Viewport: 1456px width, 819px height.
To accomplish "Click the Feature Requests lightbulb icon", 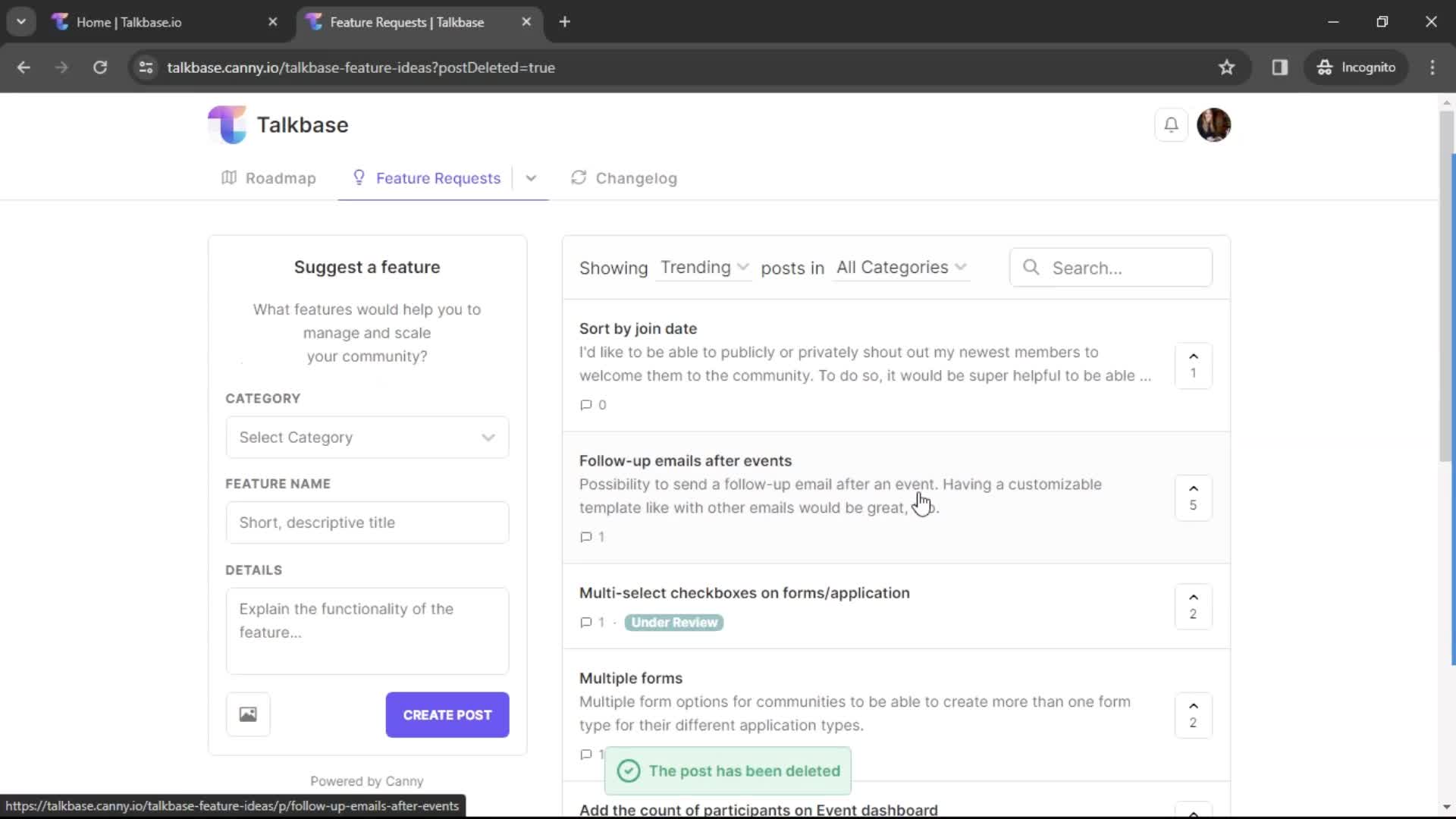I will tap(360, 178).
